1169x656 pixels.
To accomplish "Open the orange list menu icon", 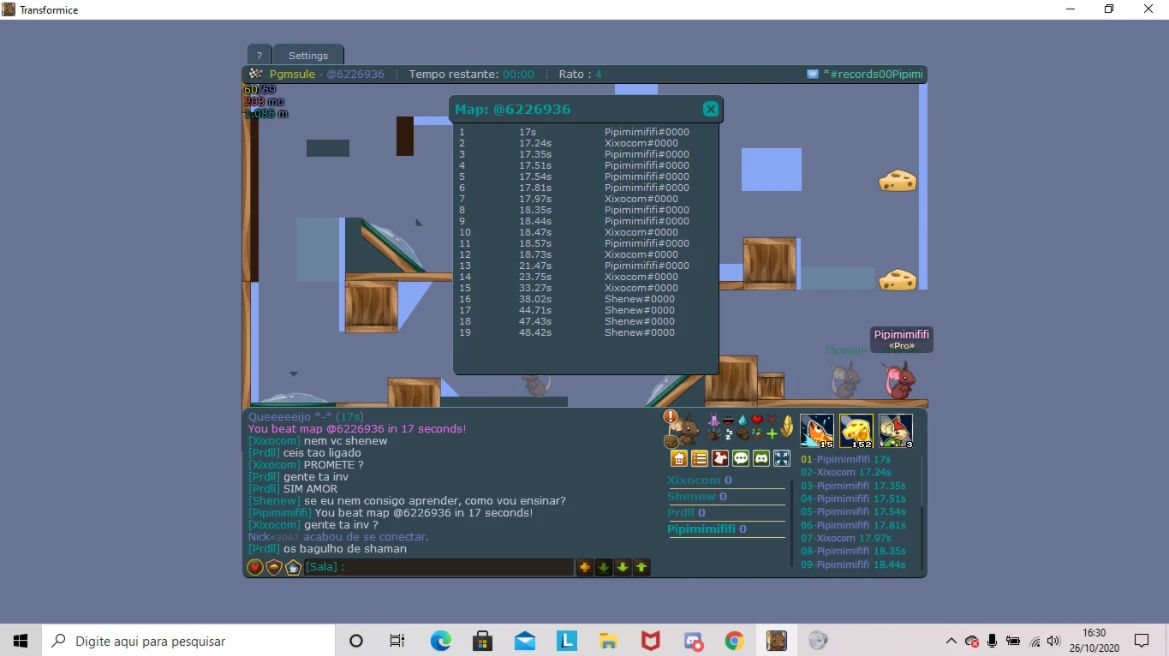I will click(699, 458).
